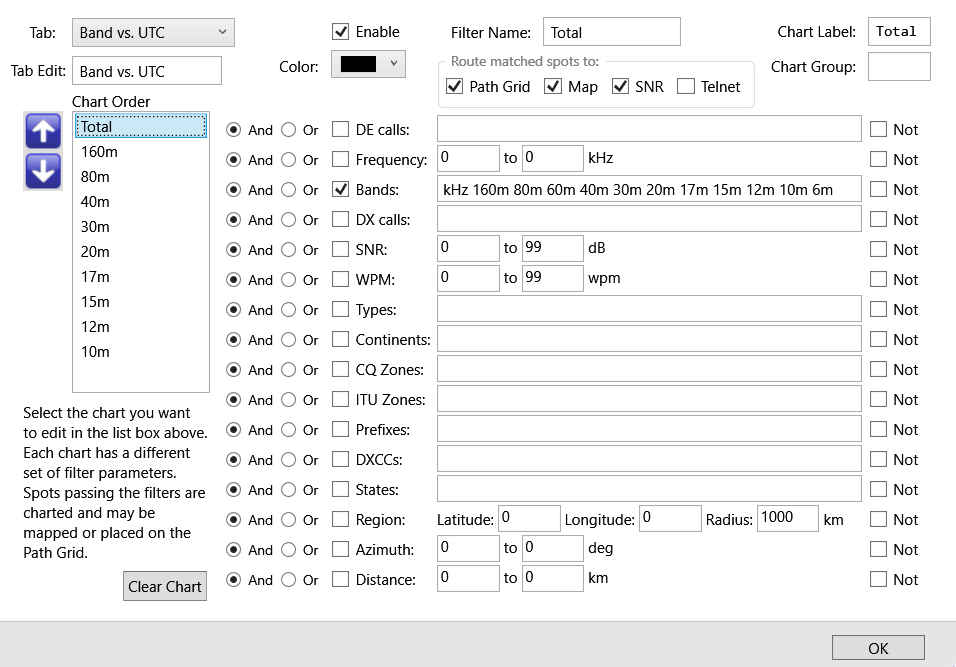Image resolution: width=956 pixels, height=667 pixels.
Task: Focus the States text field
Action: pos(649,490)
